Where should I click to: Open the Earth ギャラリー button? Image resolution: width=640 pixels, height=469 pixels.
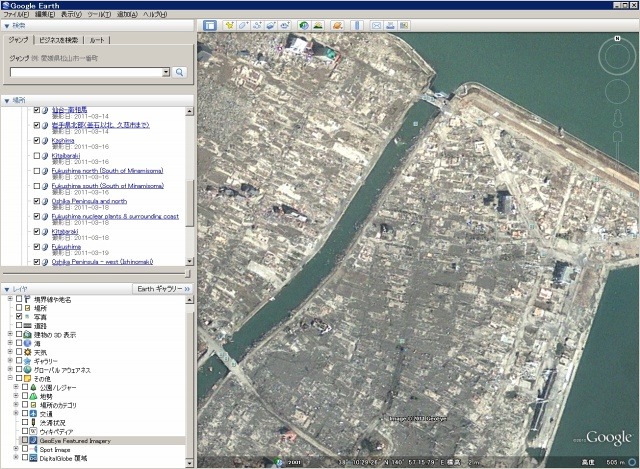point(163,289)
